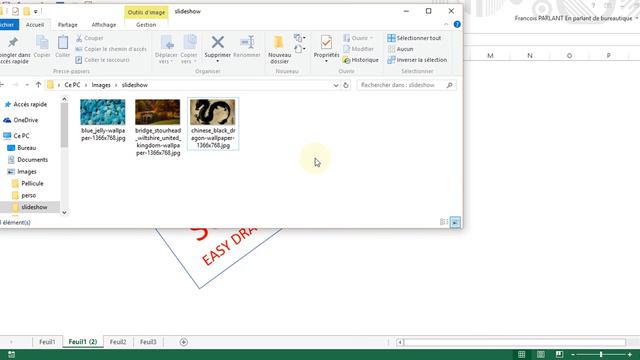Select chinese_black_dragon wallpaper thumbnail
Viewport: 640px width, 360px height.
(213, 112)
